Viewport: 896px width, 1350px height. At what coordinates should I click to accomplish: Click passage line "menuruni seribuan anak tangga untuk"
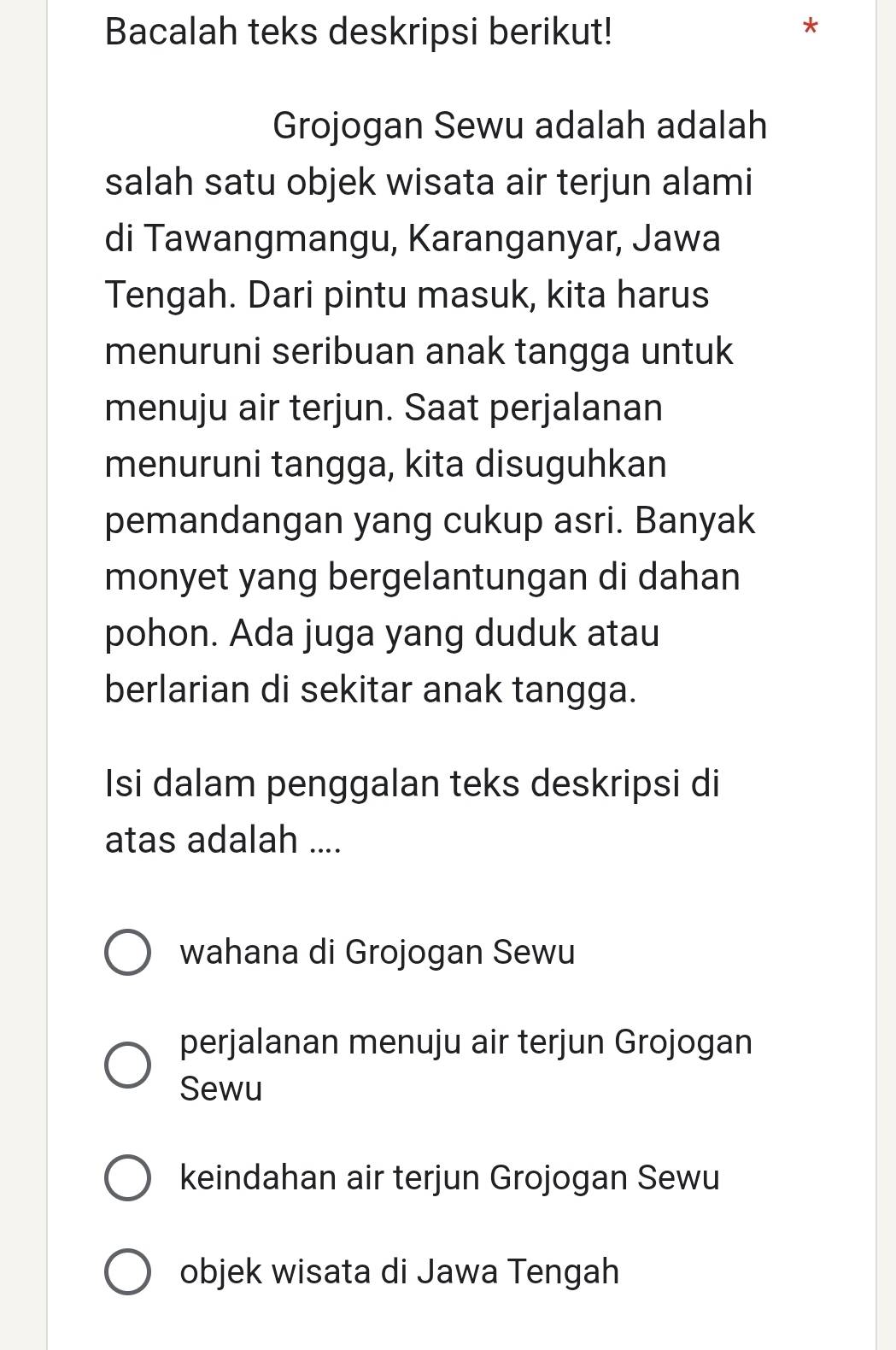pyautogui.click(x=419, y=351)
